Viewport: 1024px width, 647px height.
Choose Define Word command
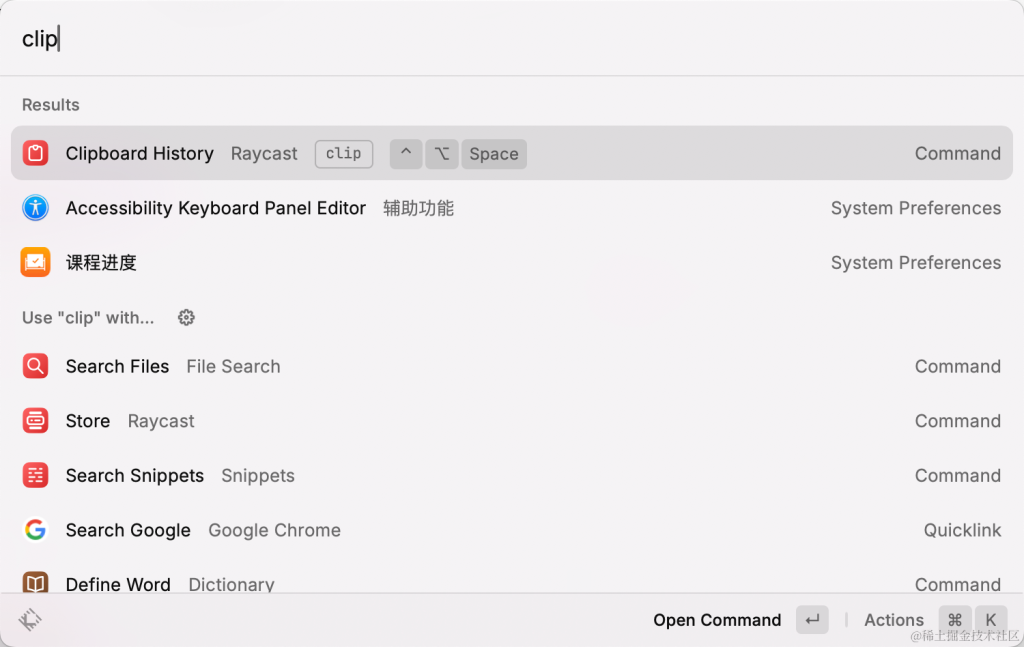point(512,578)
